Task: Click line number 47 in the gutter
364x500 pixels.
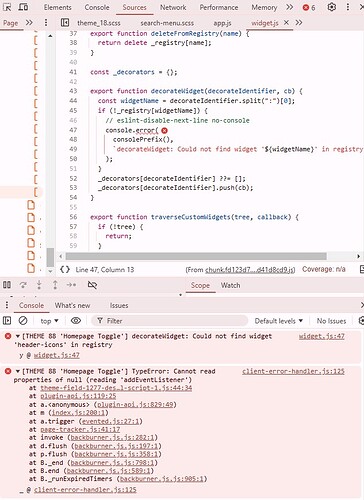Action: (x=73, y=130)
